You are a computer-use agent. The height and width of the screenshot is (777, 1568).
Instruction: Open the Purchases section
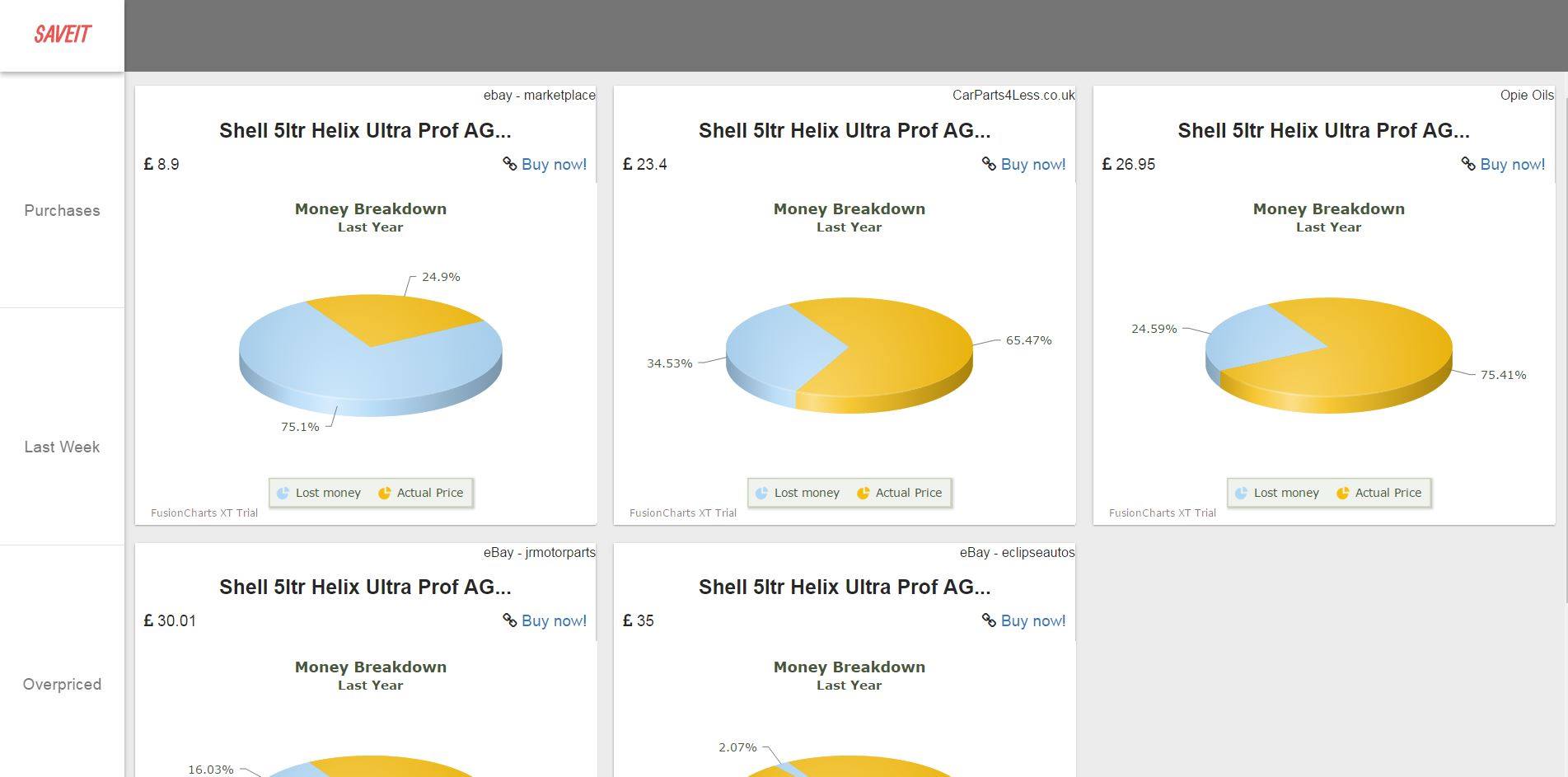point(62,211)
